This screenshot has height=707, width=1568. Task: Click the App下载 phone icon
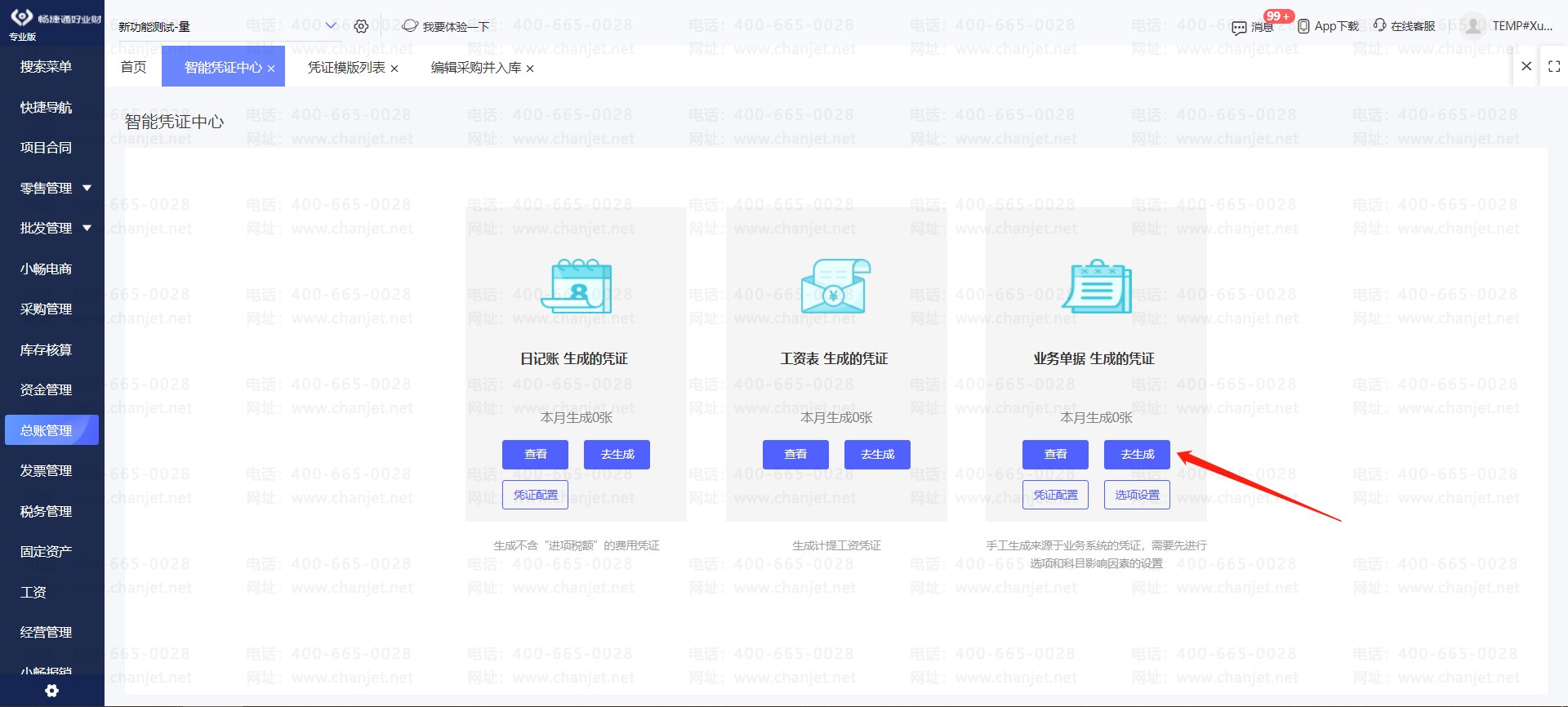tap(1303, 26)
